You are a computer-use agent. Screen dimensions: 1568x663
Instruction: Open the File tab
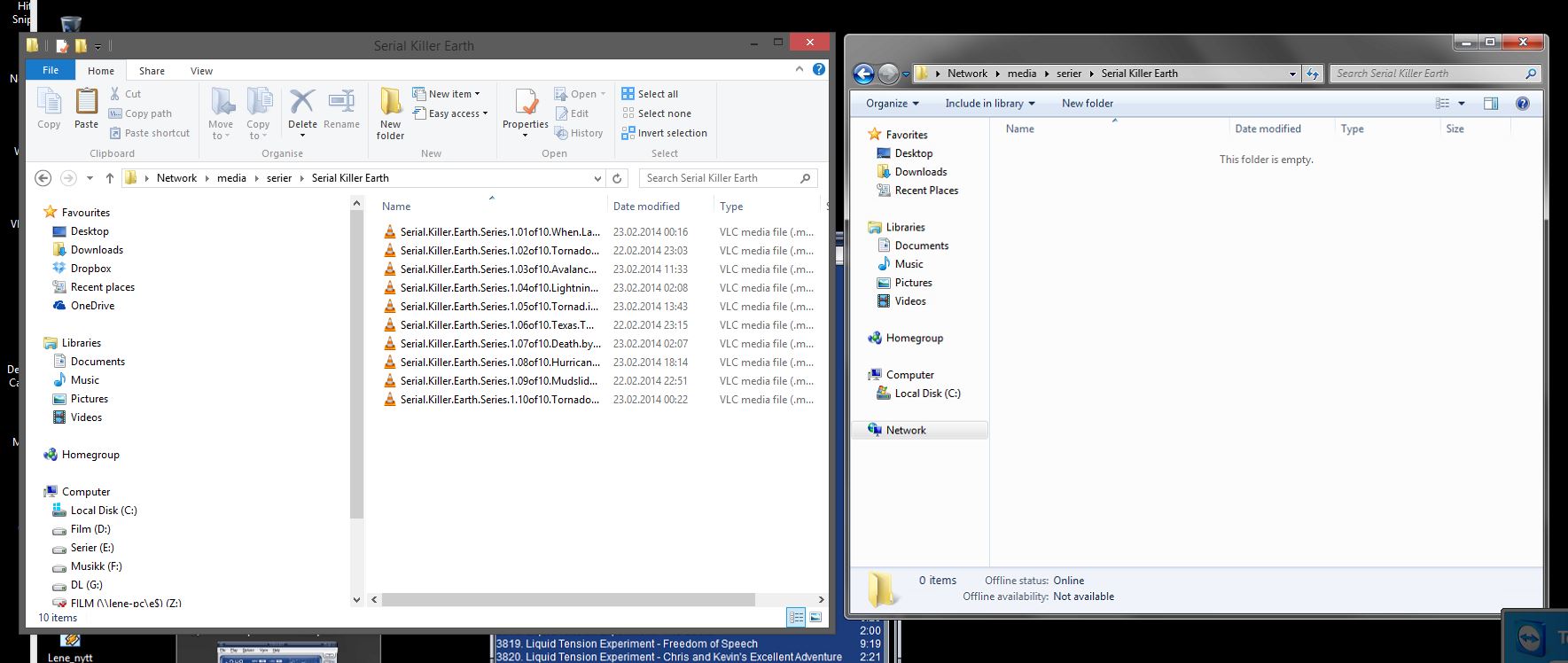[x=51, y=70]
